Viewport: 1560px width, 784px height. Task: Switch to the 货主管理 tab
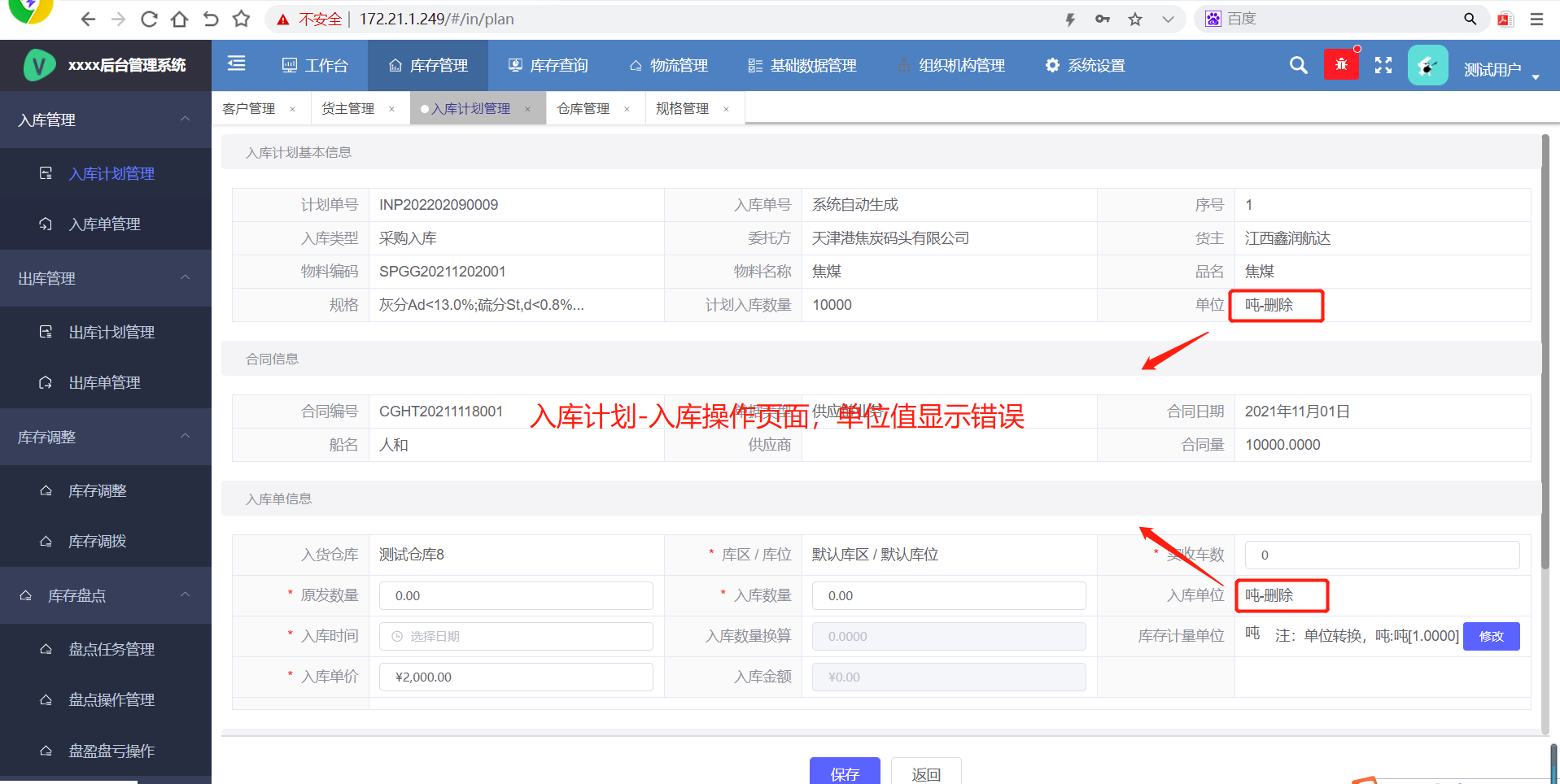click(x=348, y=108)
